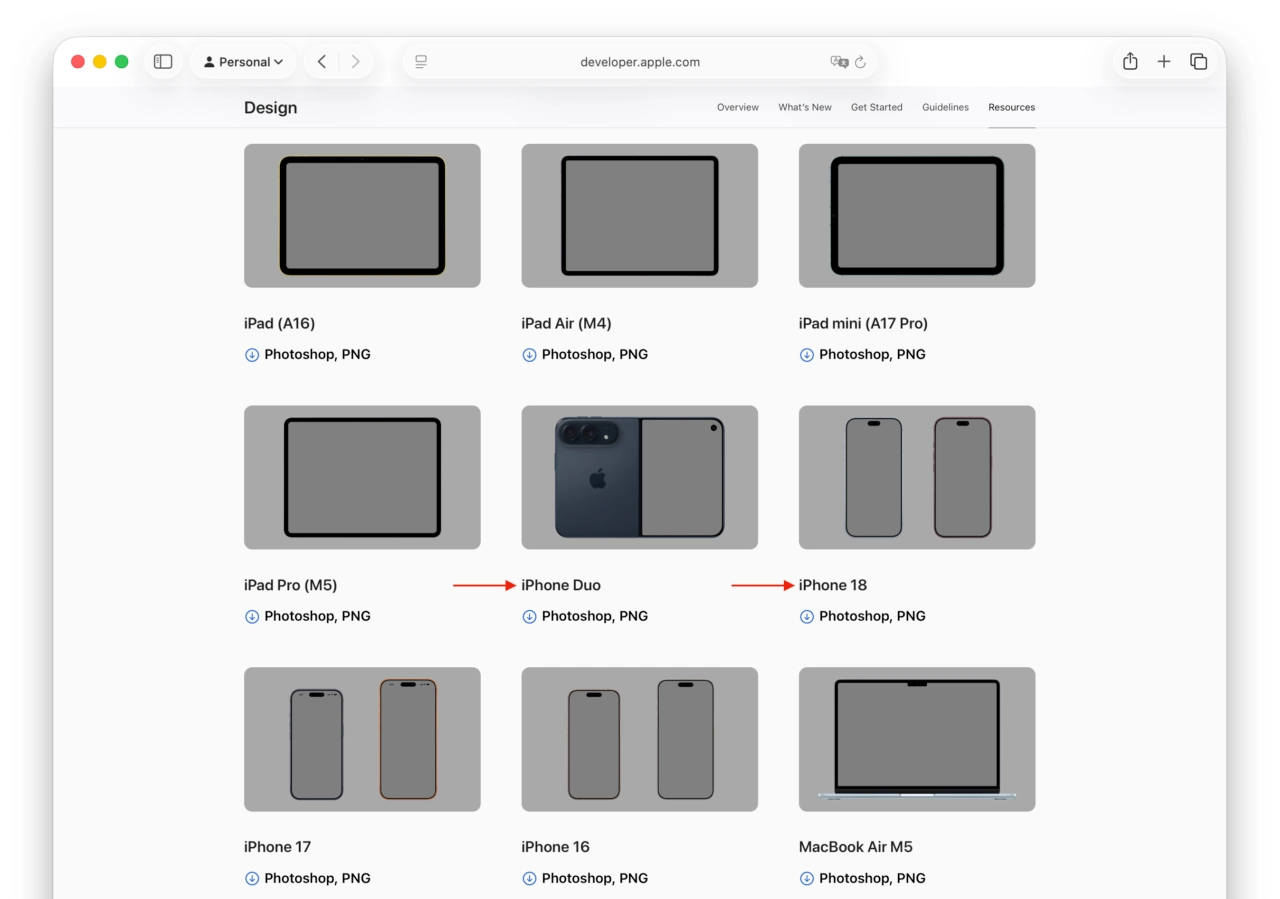
Task: Download Photoshop, PNG for iPhone 16
Action: click(x=595, y=879)
